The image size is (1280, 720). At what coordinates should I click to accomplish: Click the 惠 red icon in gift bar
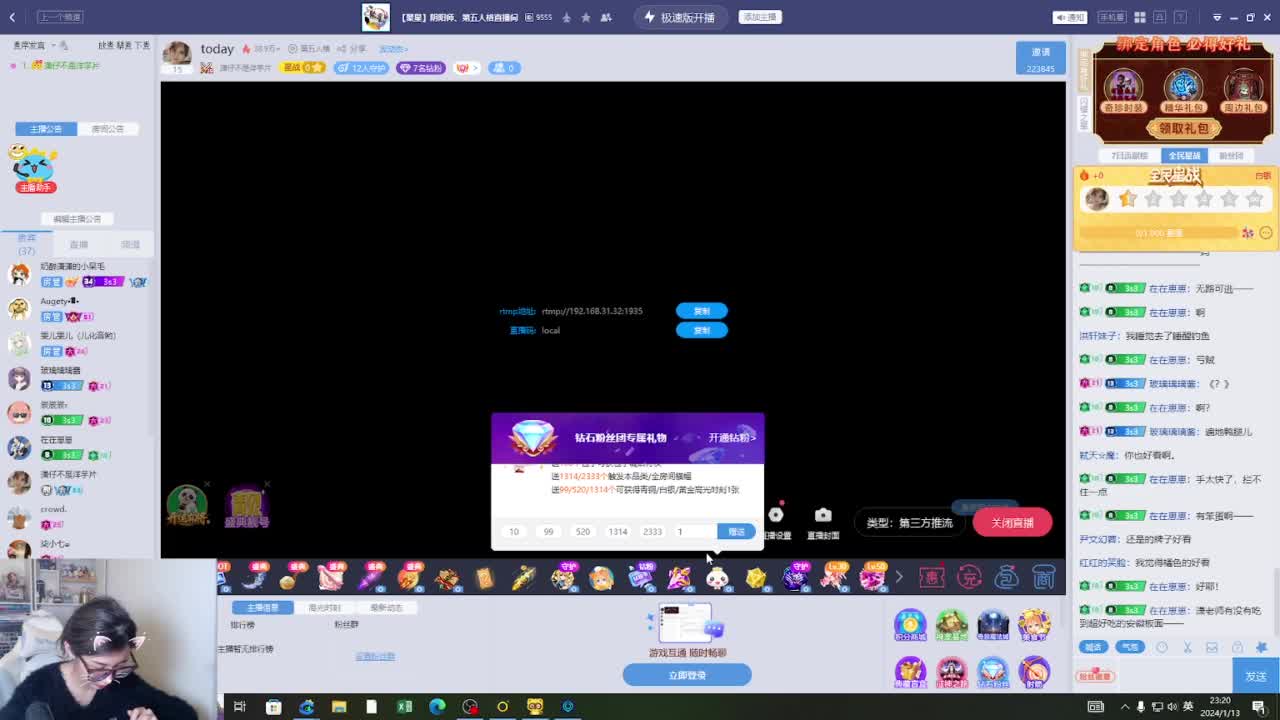click(931, 577)
